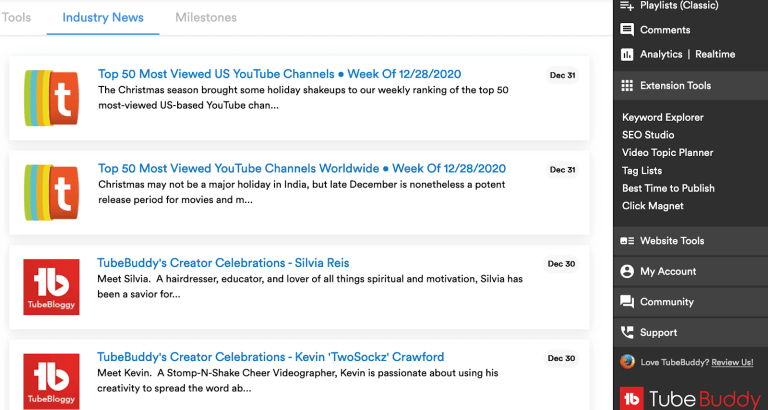Open the Video Topic Planner
768x410 pixels.
tap(667, 153)
